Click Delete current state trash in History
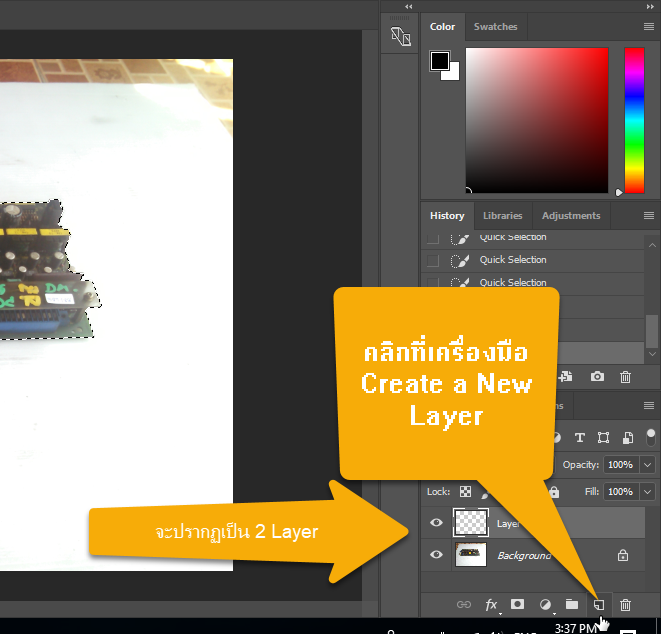The image size is (661, 634). click(625, 376)
